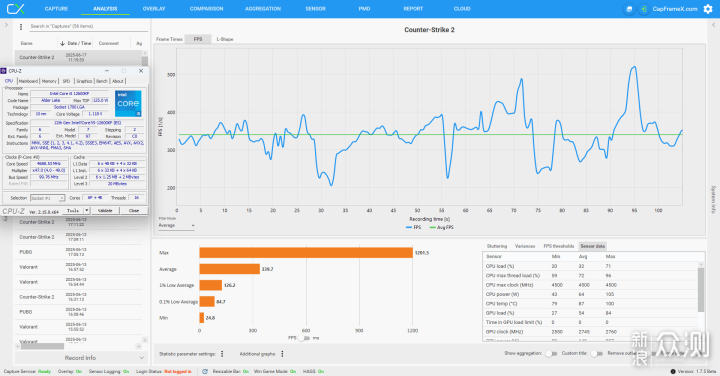Switch to the COMPARISON tab
This screenshot has width=720, height=376.
coord(207,9)
